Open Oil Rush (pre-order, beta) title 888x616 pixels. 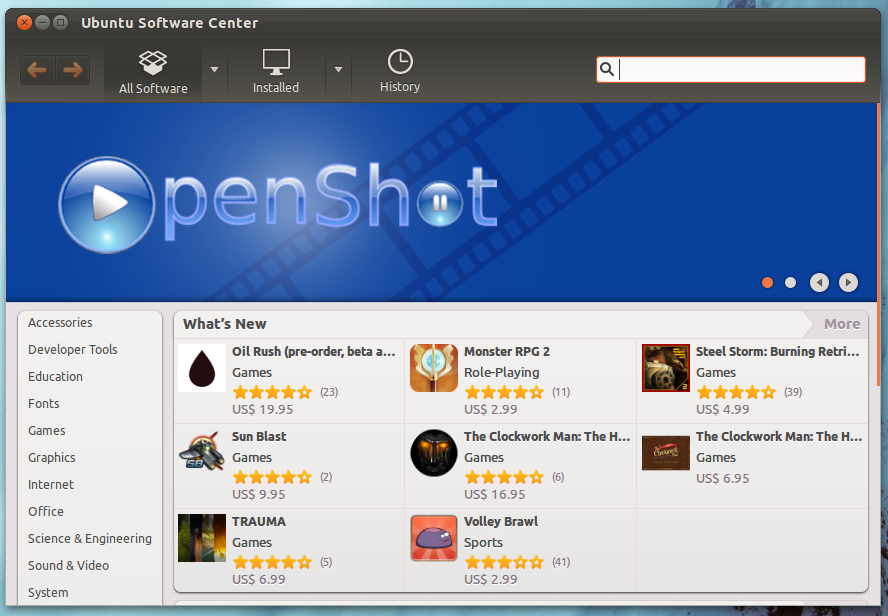313,352
